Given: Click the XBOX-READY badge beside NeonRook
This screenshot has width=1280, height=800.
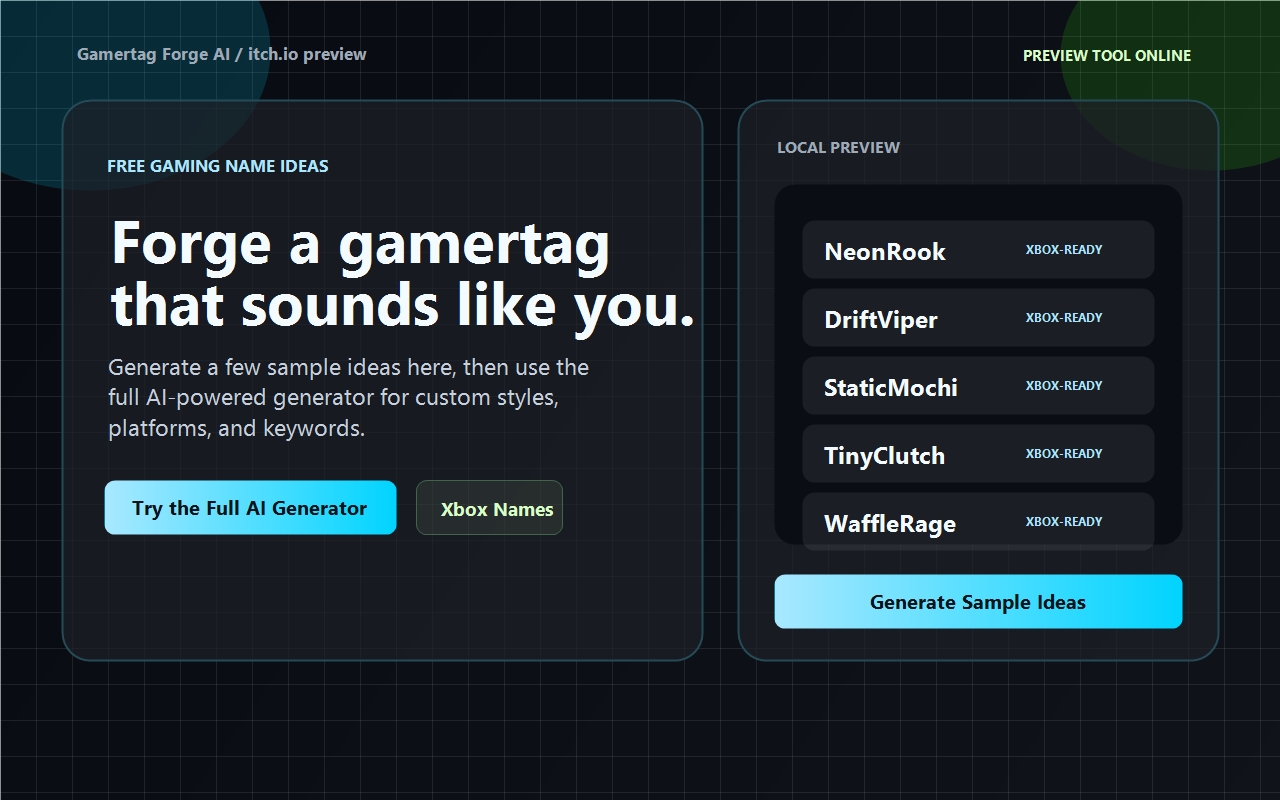Looking at the screenshot, I should (x=1065, y=250).
